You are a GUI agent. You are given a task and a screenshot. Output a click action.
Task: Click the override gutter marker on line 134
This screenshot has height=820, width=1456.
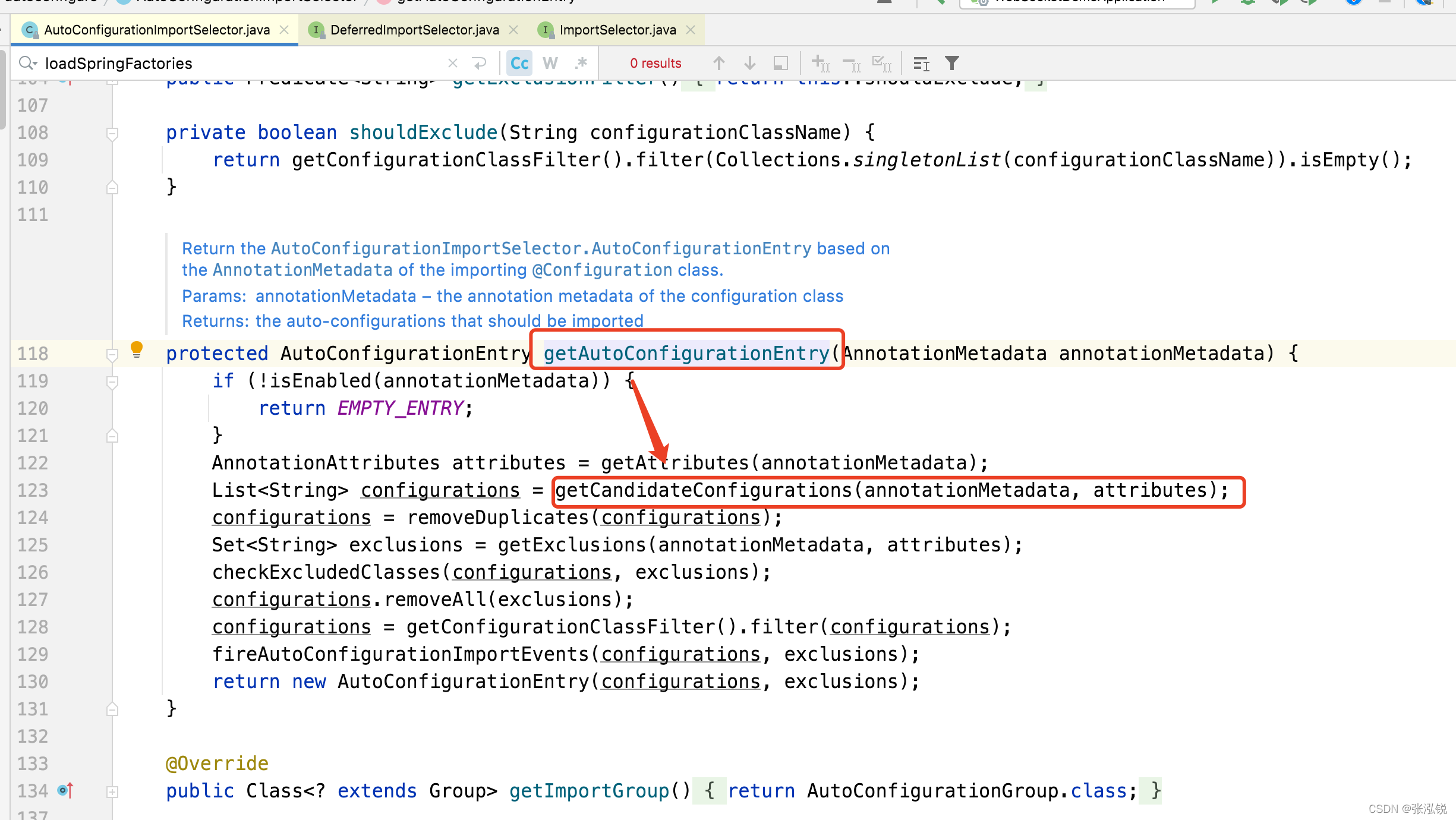(65, 790)
